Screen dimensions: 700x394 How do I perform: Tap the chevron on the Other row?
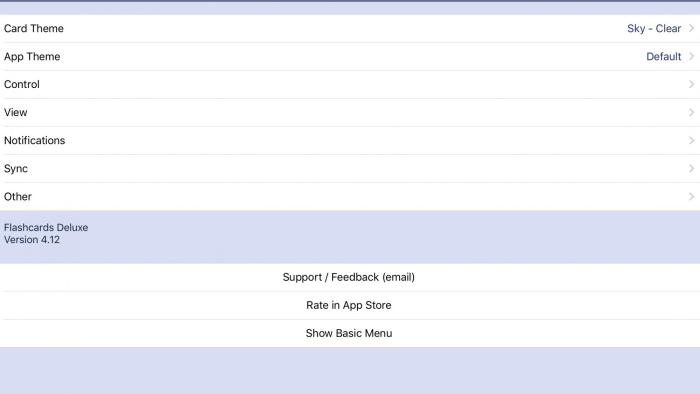pyautogui.click(x=691, y=197)
